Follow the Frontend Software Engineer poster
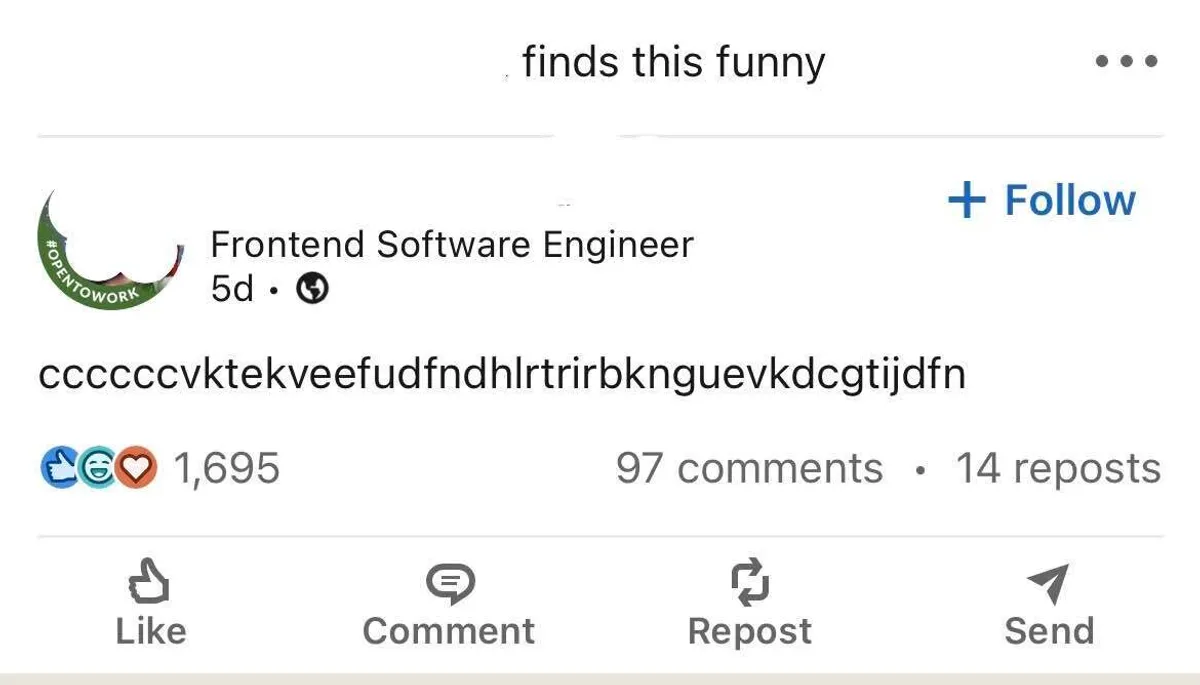1200x685 pixels. click(x=1041, y=200)
